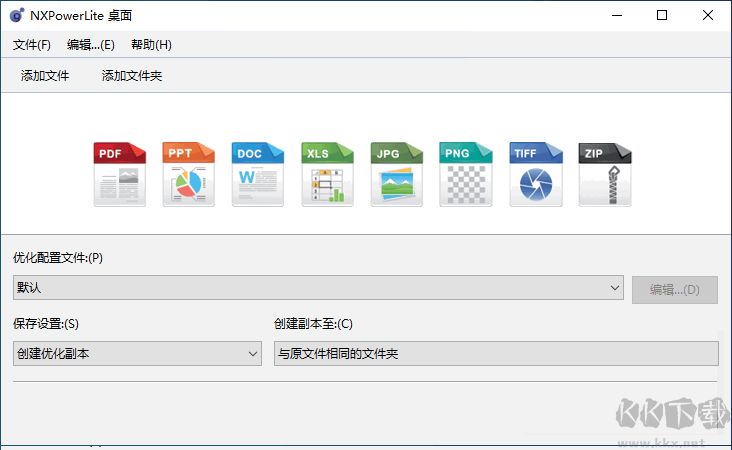Click the 优化配置文件:(P) label
This screenshot has width=732, height=450.
click(58, 258)
